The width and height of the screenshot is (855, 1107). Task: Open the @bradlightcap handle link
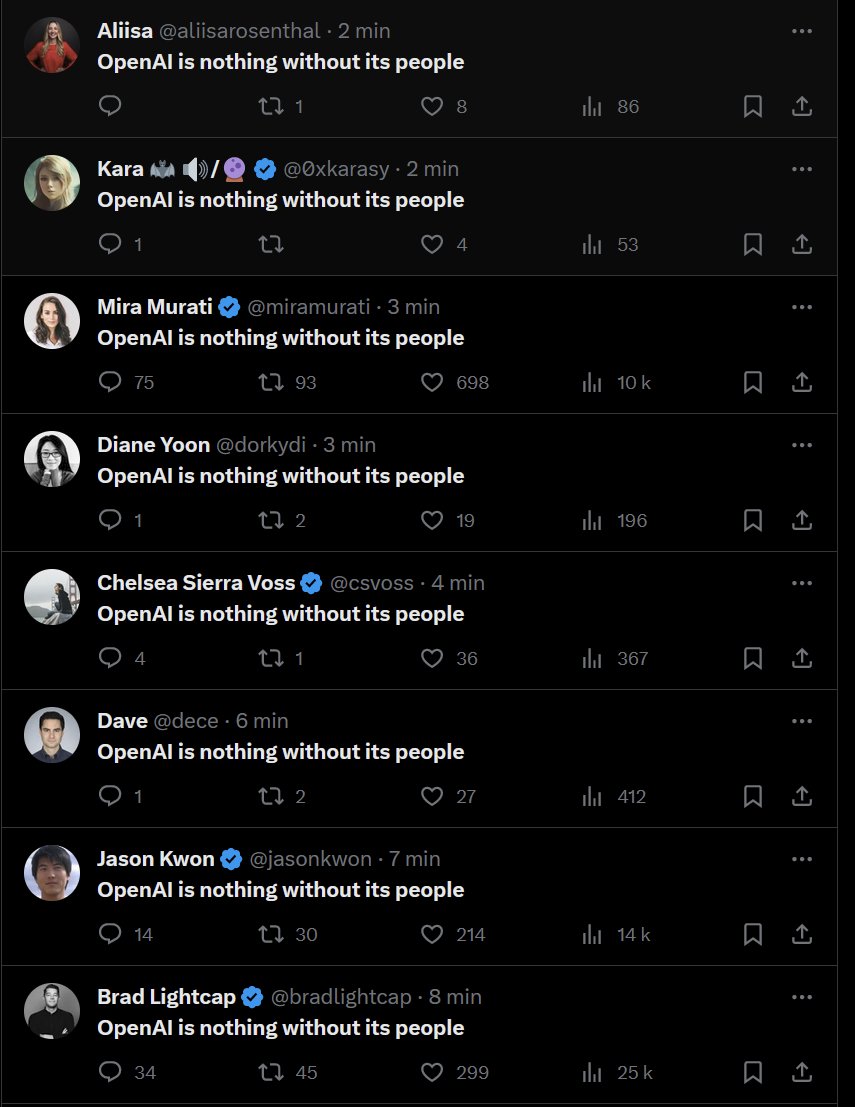click(x=336, y=997)
